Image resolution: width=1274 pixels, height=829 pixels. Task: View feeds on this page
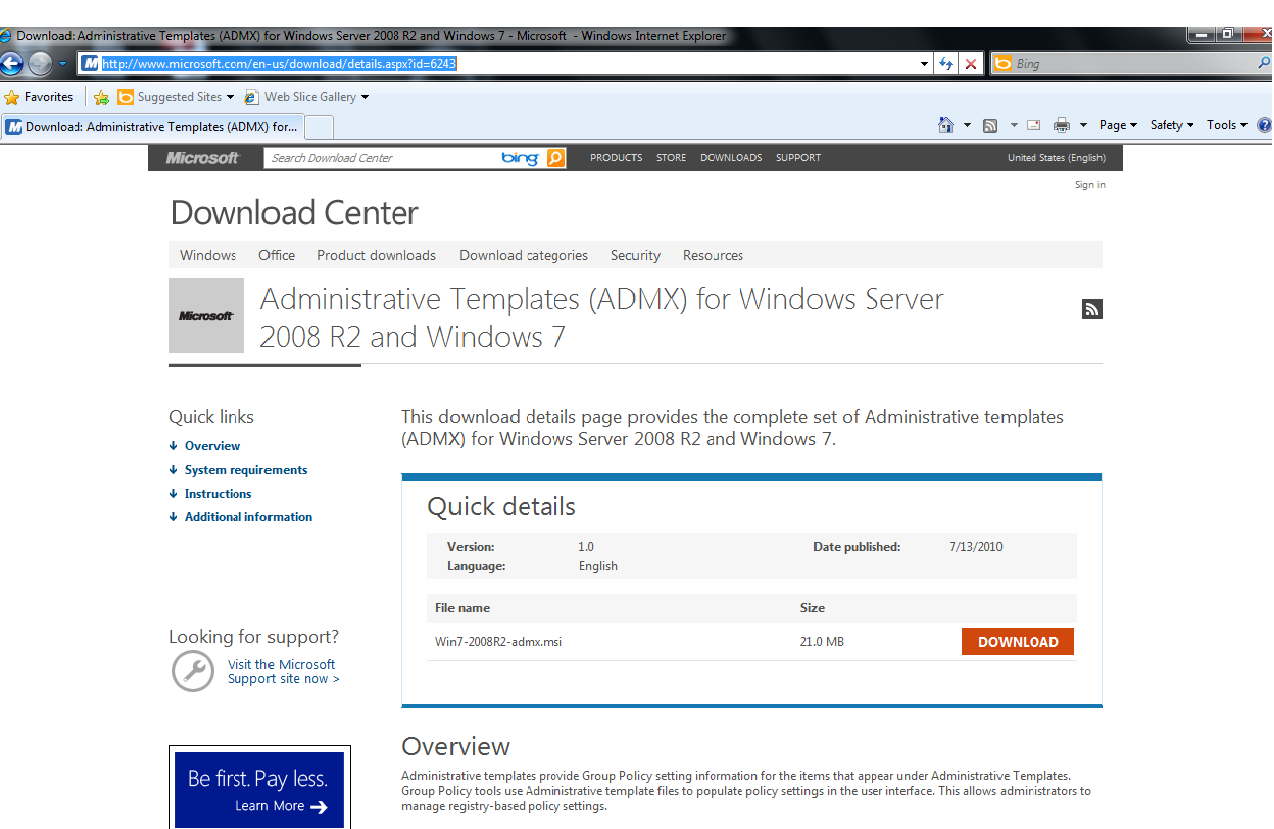(989, 124)
